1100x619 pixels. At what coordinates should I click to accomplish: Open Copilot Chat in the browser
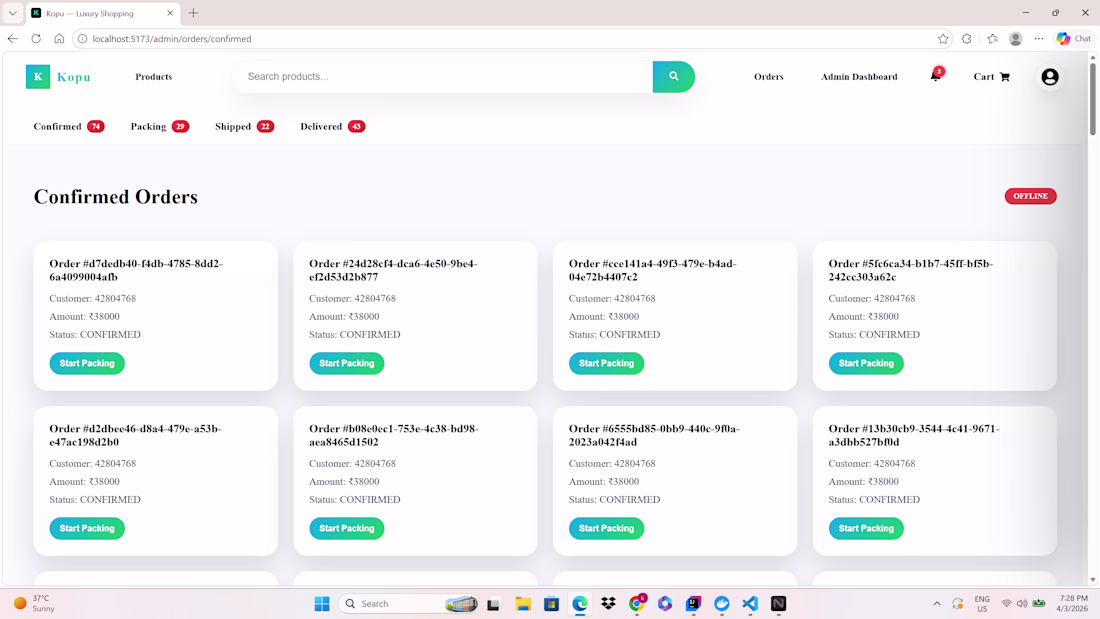tap(1073, 39)
